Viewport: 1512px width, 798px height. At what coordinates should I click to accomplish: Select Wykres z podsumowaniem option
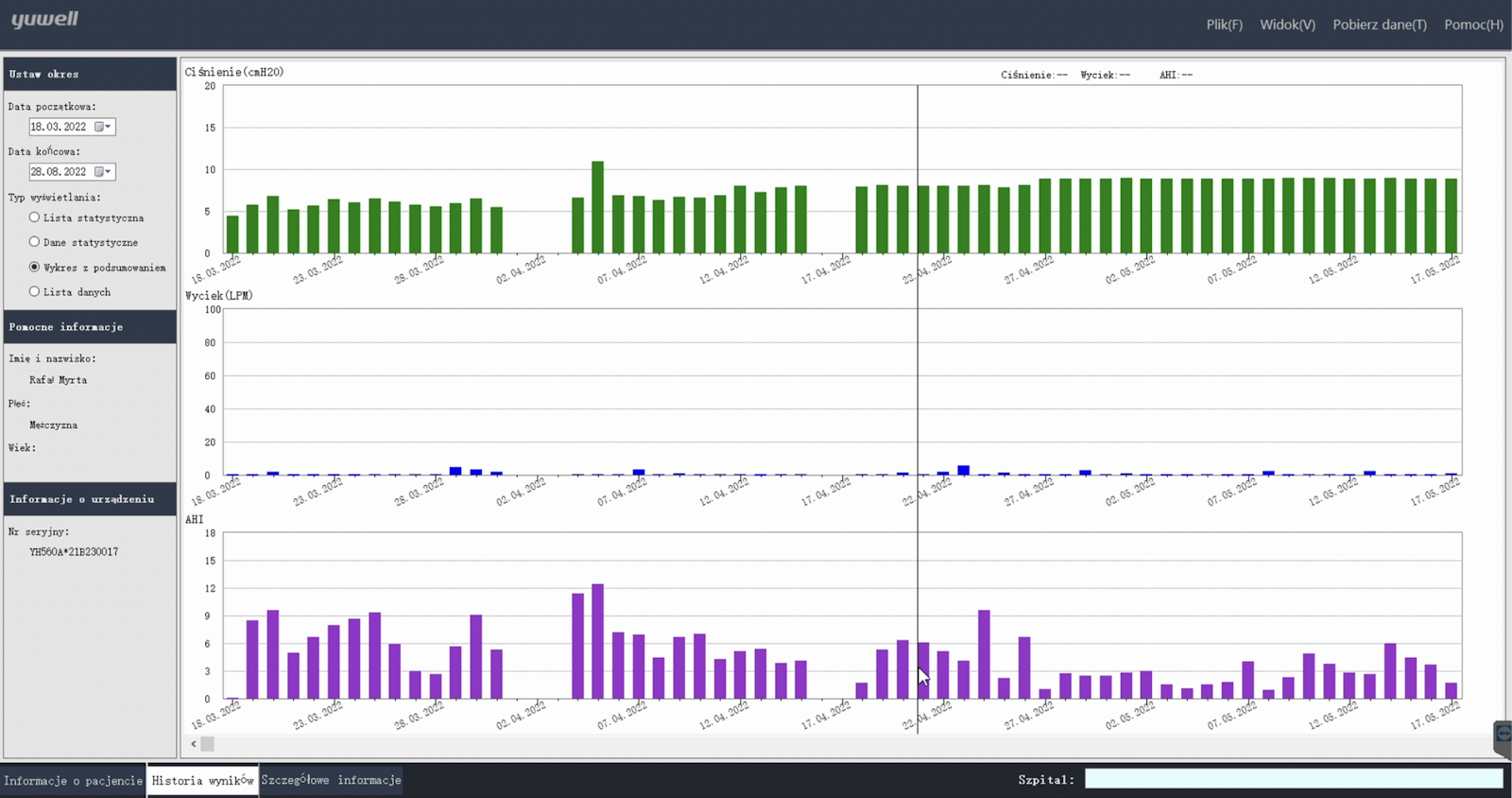click(x=35, y=268)
